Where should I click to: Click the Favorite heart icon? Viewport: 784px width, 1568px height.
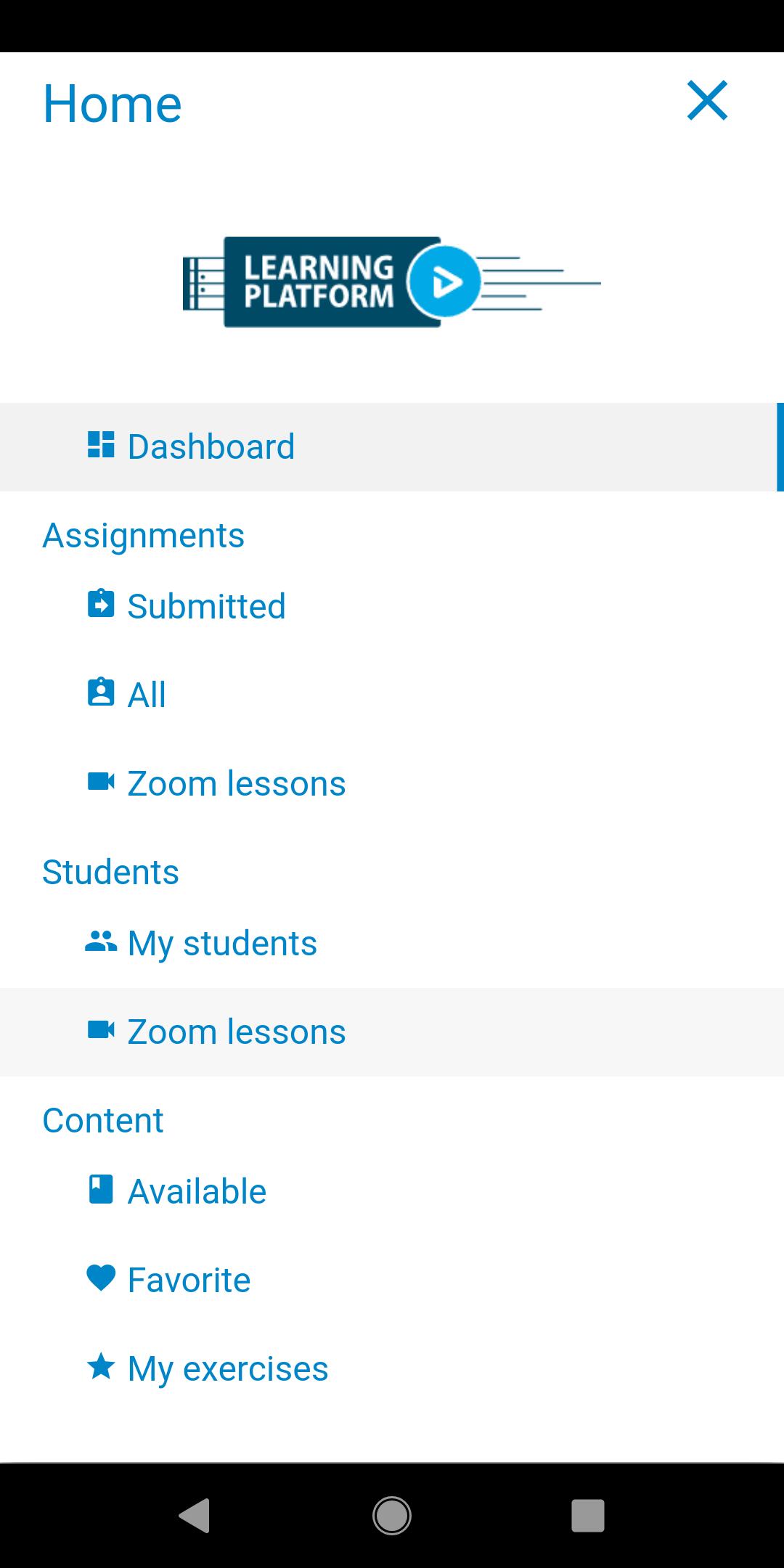point(101,1278)
